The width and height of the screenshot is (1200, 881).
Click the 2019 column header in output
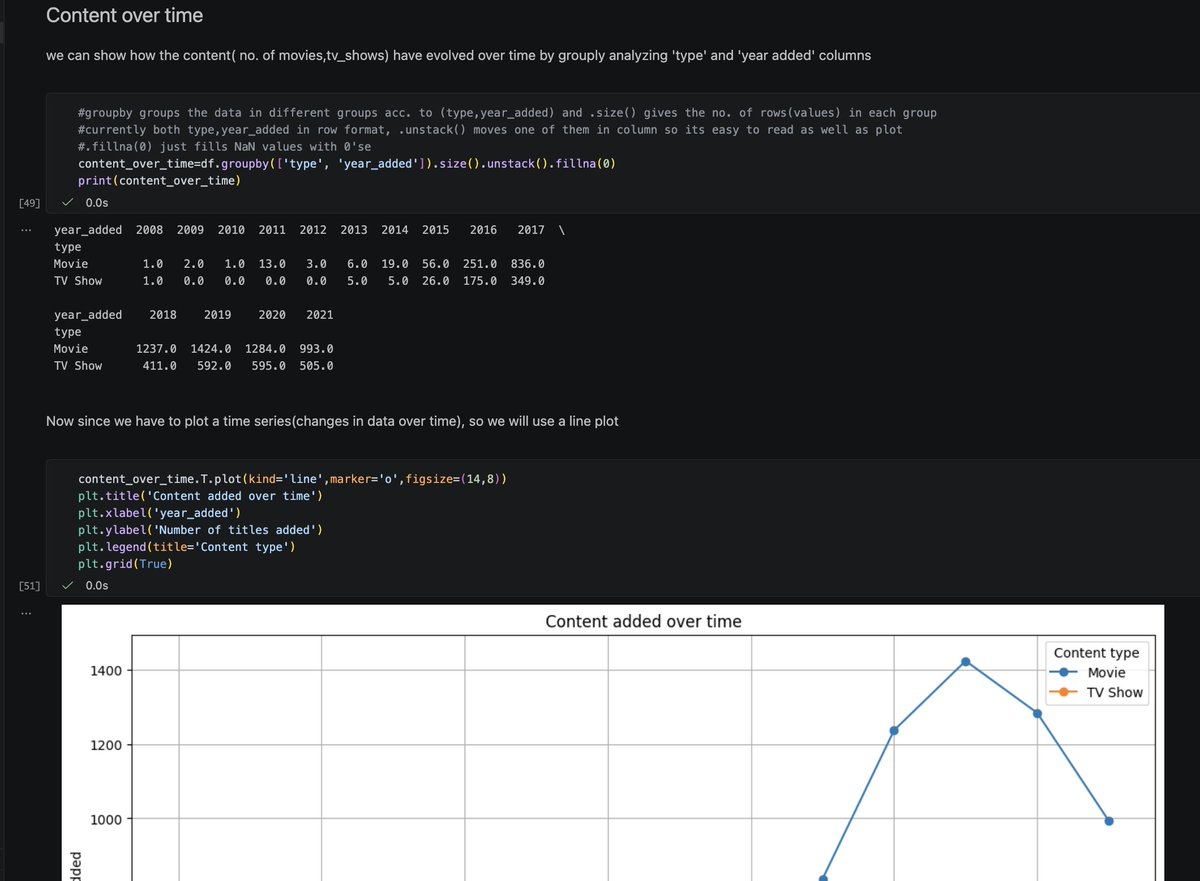[217, 315]
